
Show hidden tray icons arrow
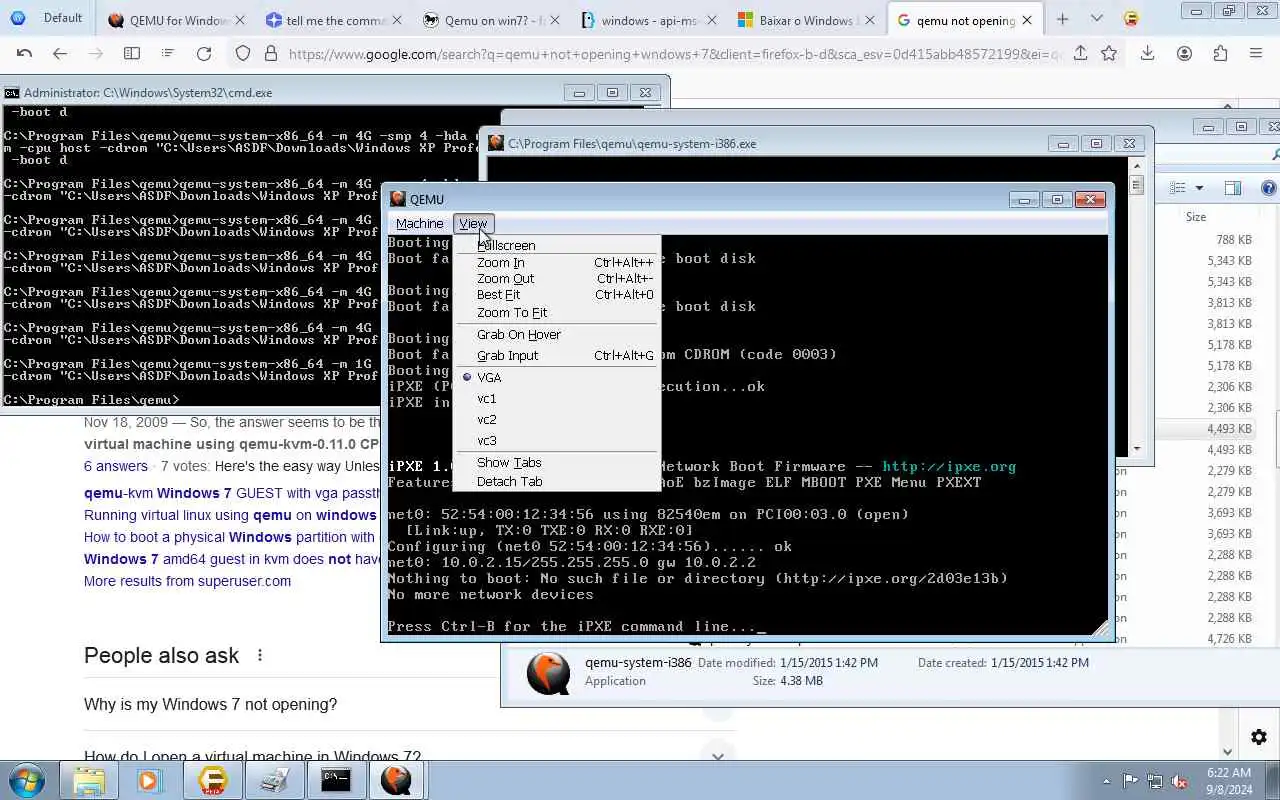click(x=1106, y=781)
